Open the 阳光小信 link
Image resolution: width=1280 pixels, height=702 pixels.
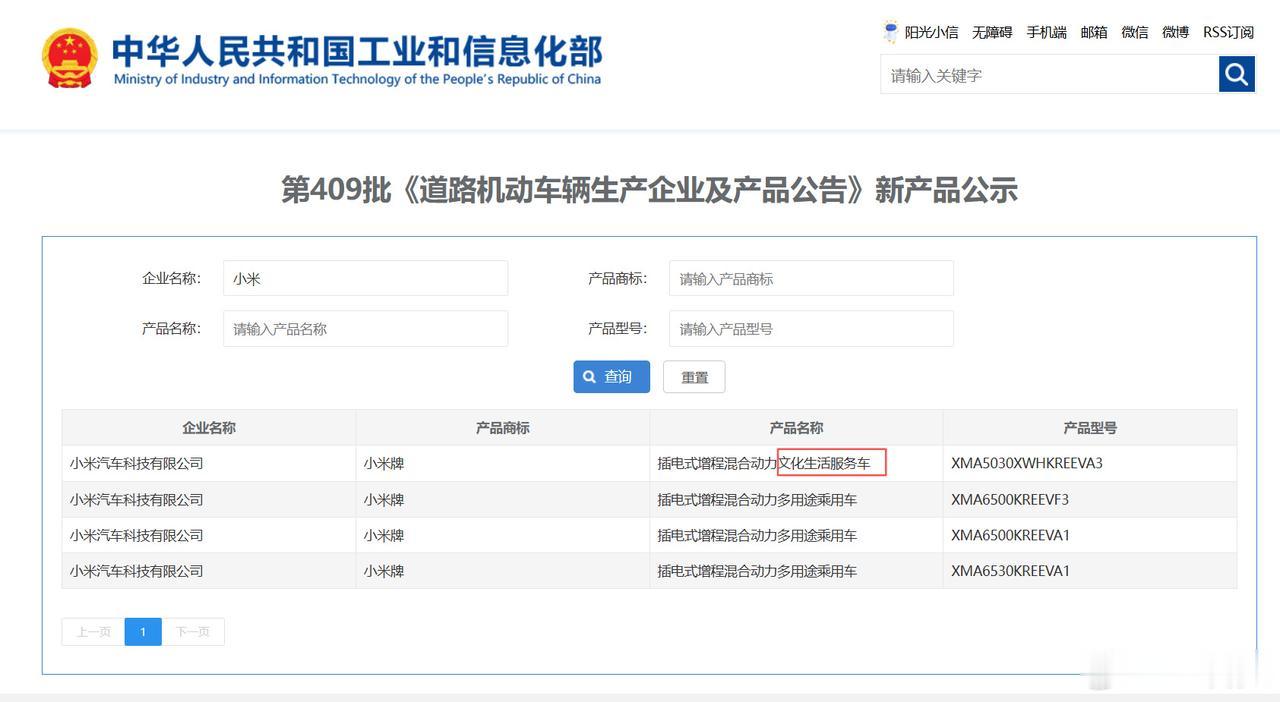[x=931, y=32]
